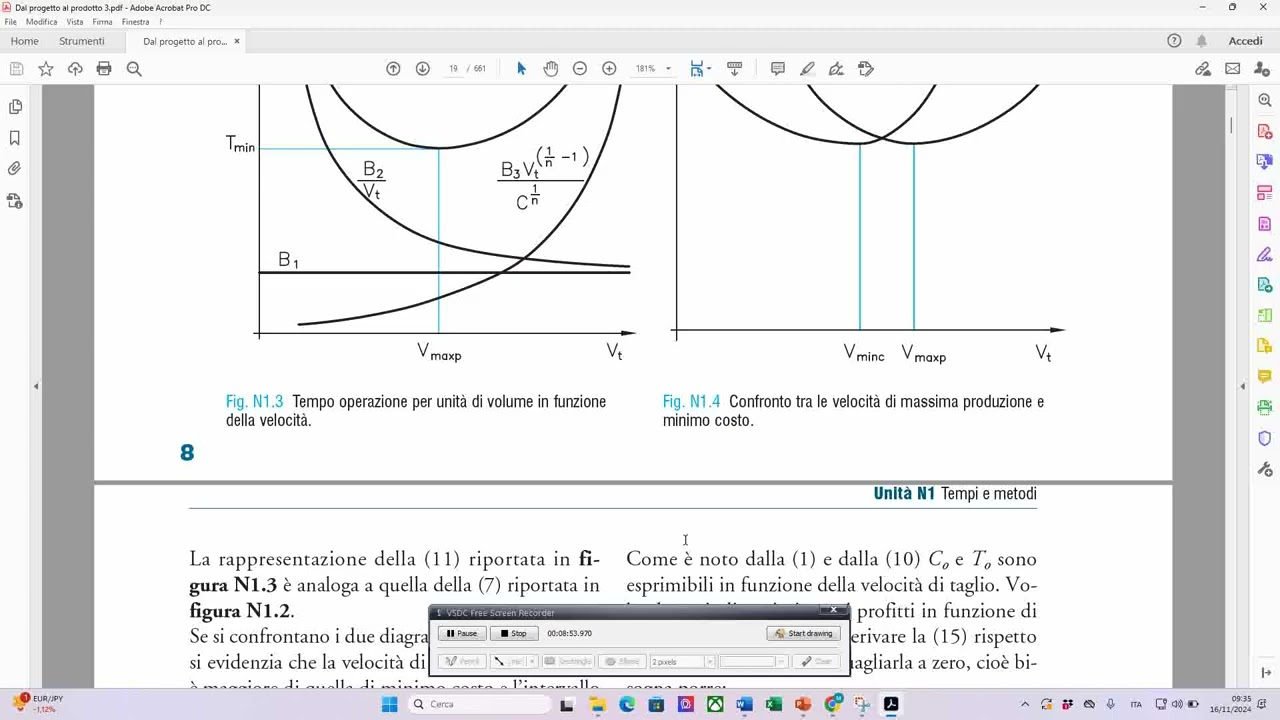Pause the VSDC screen recording

point(462,633)
